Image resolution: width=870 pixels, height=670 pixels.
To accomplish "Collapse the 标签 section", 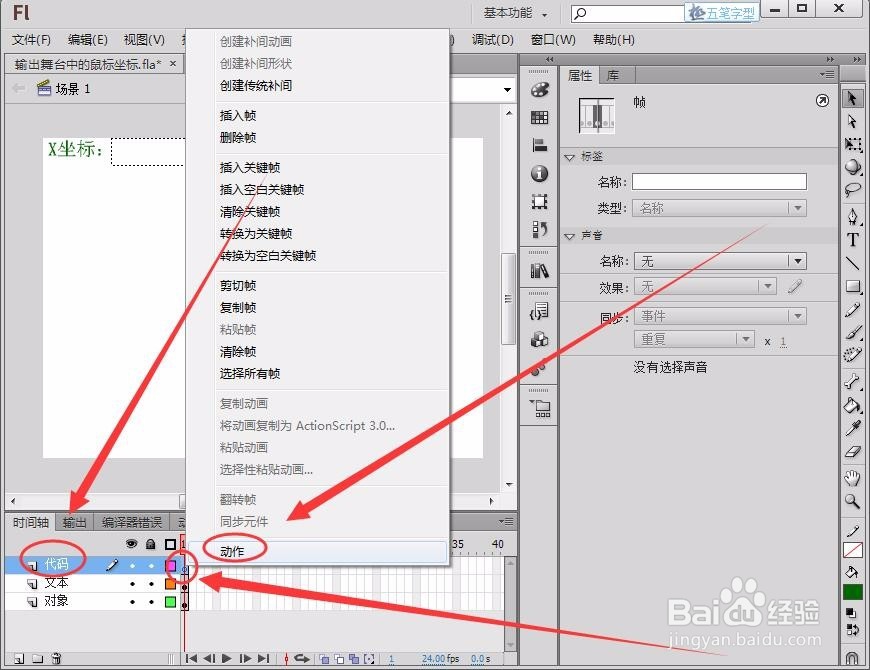I will 569,158.
